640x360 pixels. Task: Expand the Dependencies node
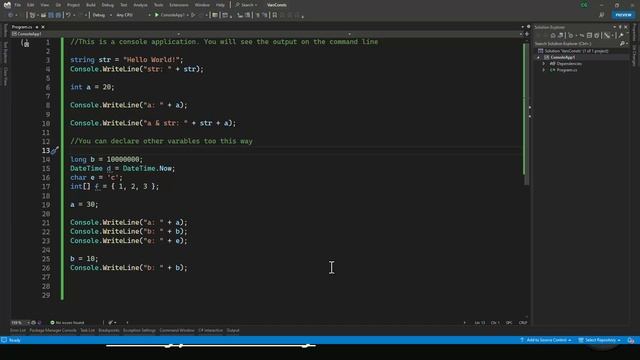544,64
